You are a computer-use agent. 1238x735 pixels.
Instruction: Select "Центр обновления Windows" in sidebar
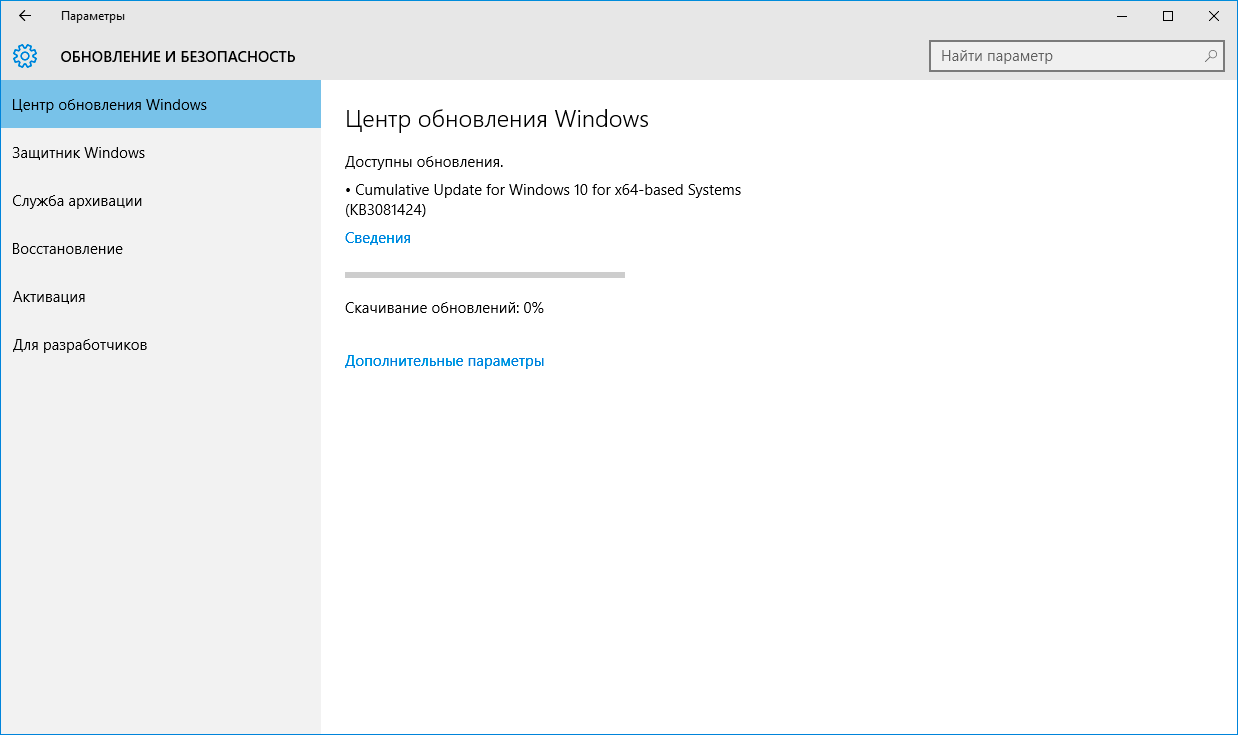point(160,104)
